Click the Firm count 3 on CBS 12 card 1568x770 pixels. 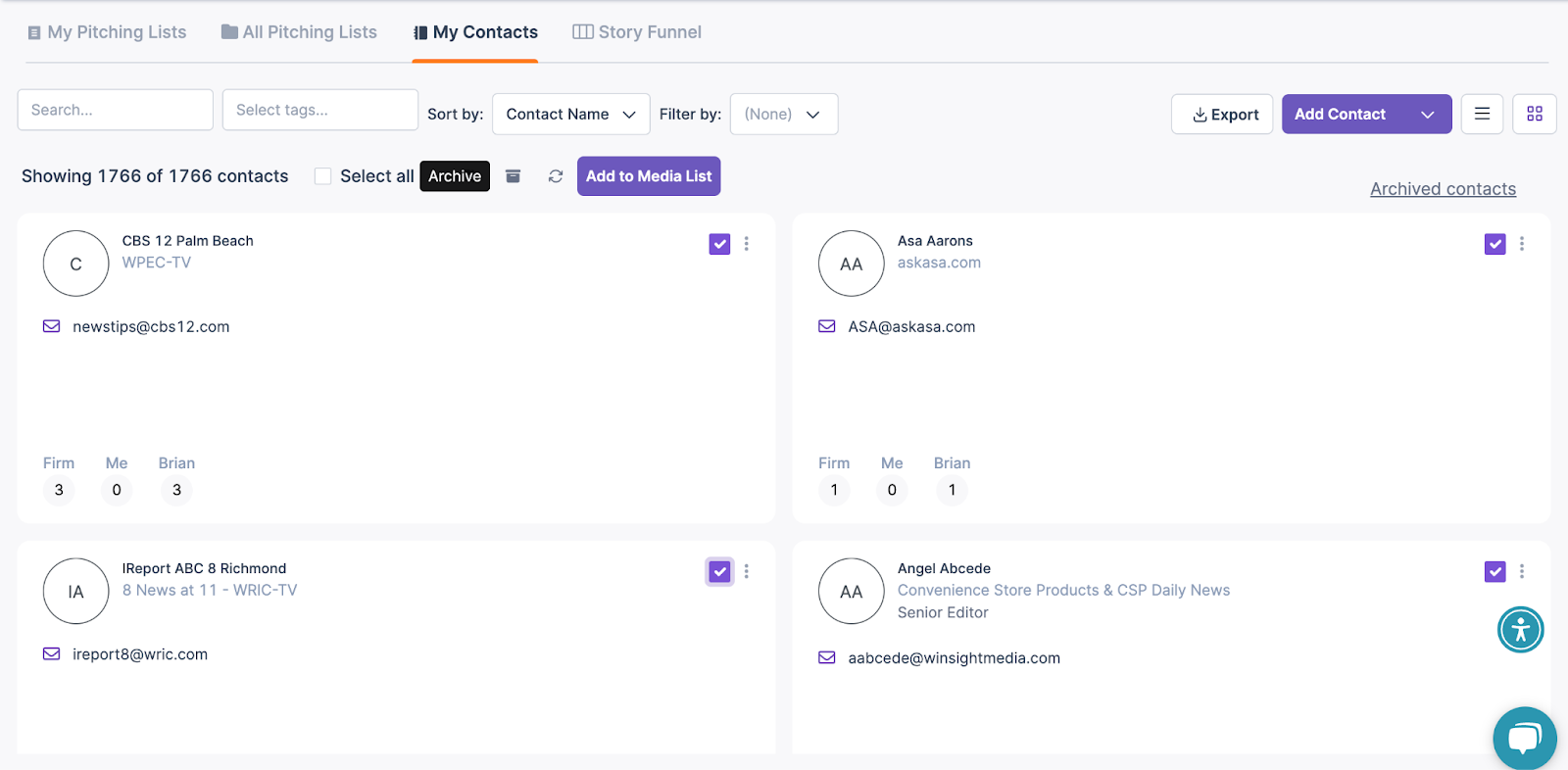tap(59, 490)
